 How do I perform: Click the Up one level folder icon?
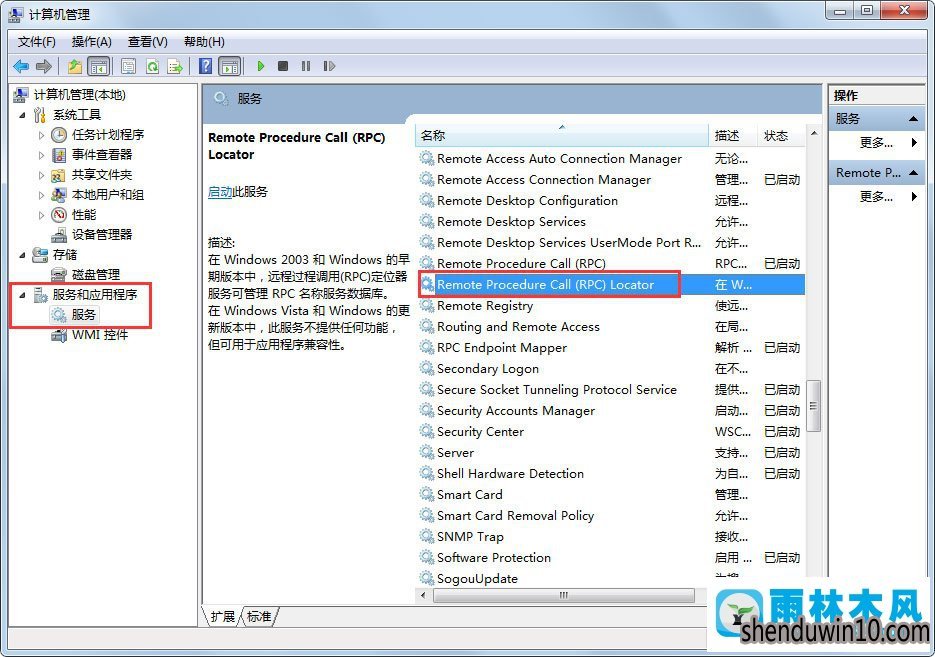75,66
